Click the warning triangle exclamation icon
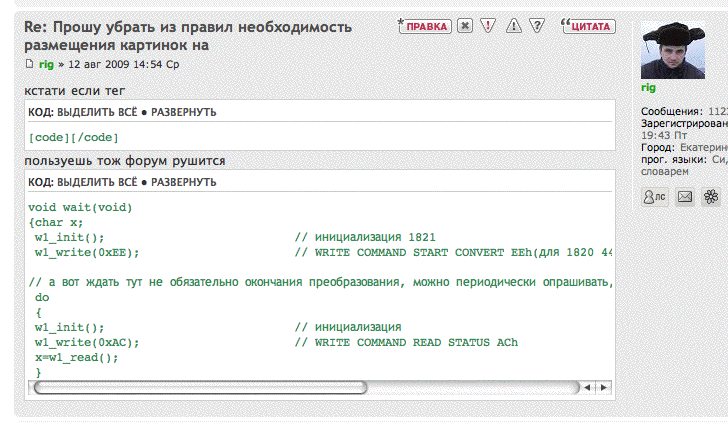 [513, 26]
